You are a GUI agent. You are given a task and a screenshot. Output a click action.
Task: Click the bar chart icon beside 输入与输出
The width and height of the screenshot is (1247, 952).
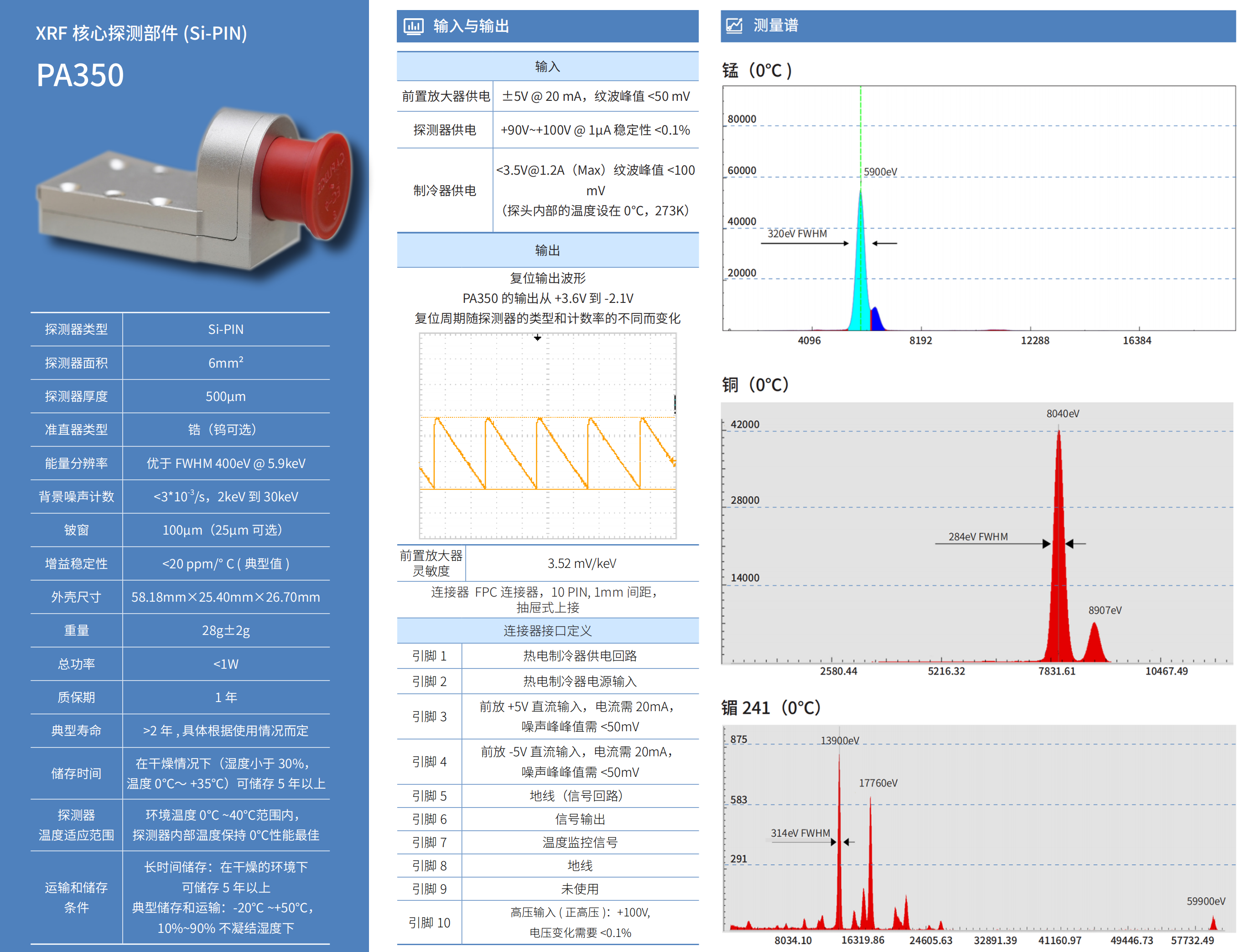point(413,26)
